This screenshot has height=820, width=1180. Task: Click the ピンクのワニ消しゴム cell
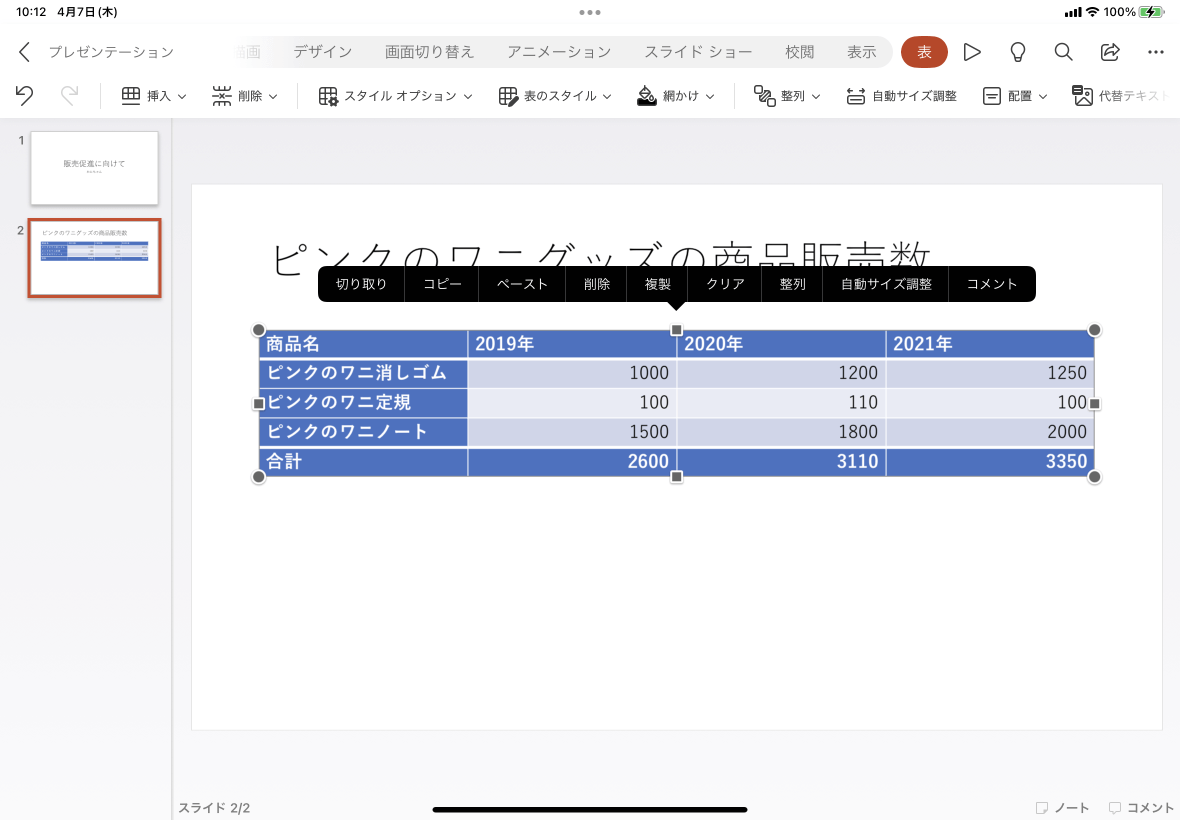[363, 373]
